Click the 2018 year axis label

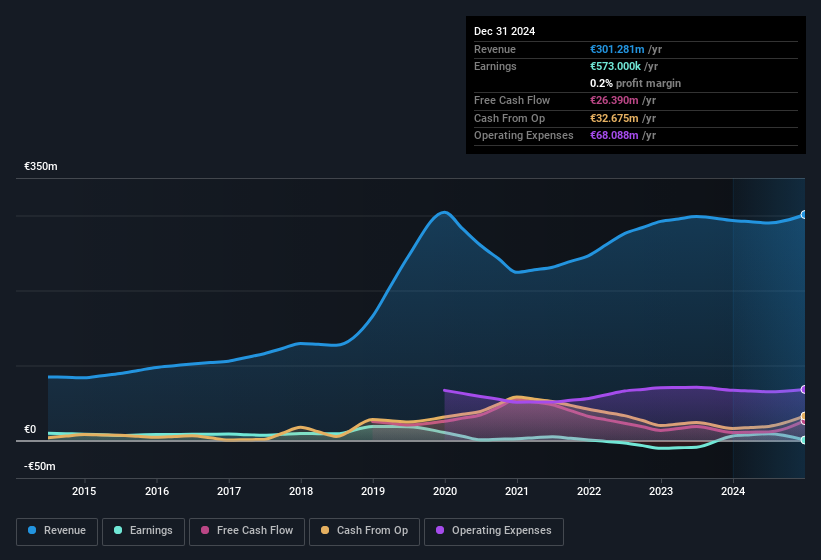point(300,491)
